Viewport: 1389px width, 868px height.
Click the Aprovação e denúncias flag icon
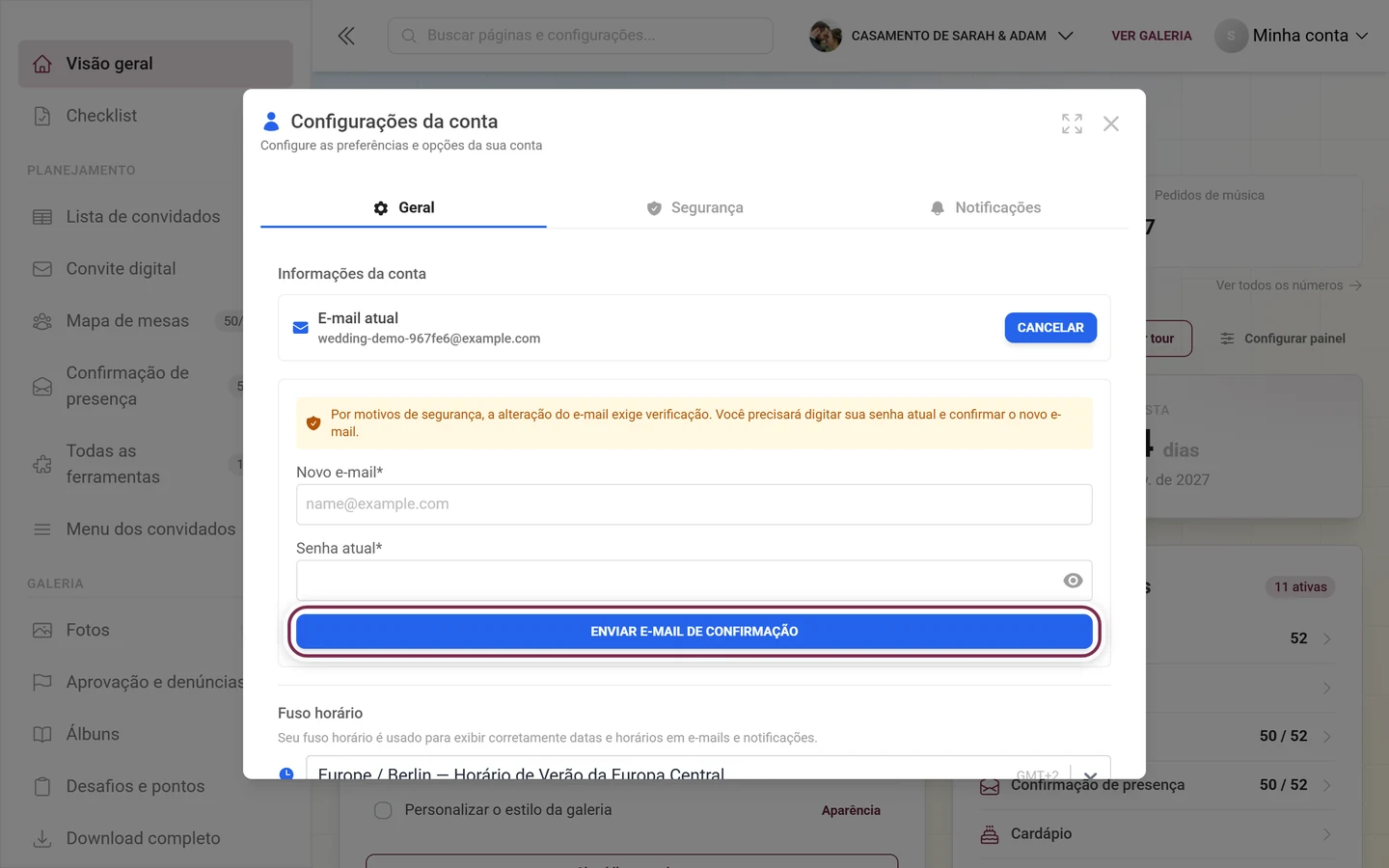(42, 683)
